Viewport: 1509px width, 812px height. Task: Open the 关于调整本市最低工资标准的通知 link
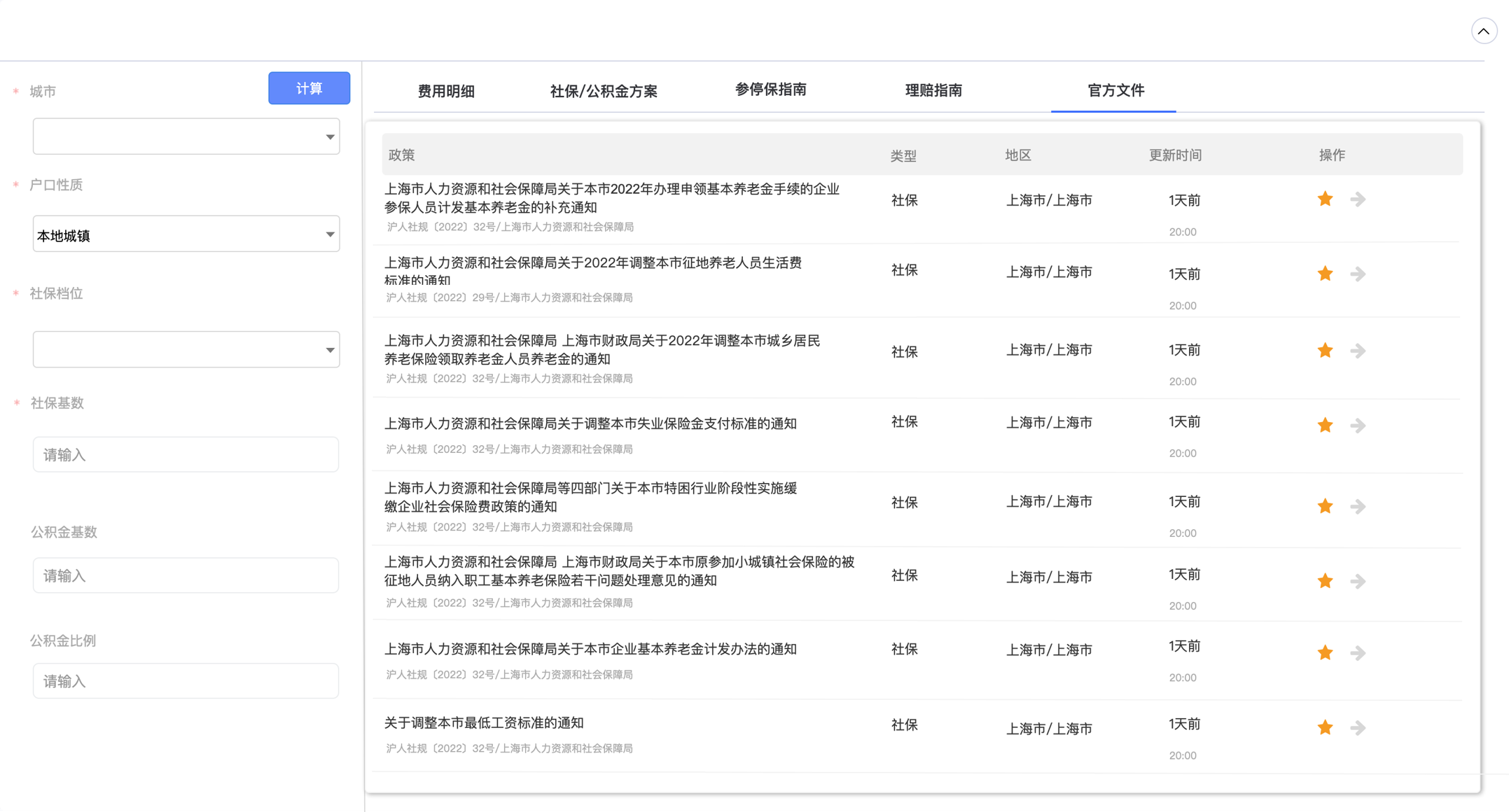(484, 723)
